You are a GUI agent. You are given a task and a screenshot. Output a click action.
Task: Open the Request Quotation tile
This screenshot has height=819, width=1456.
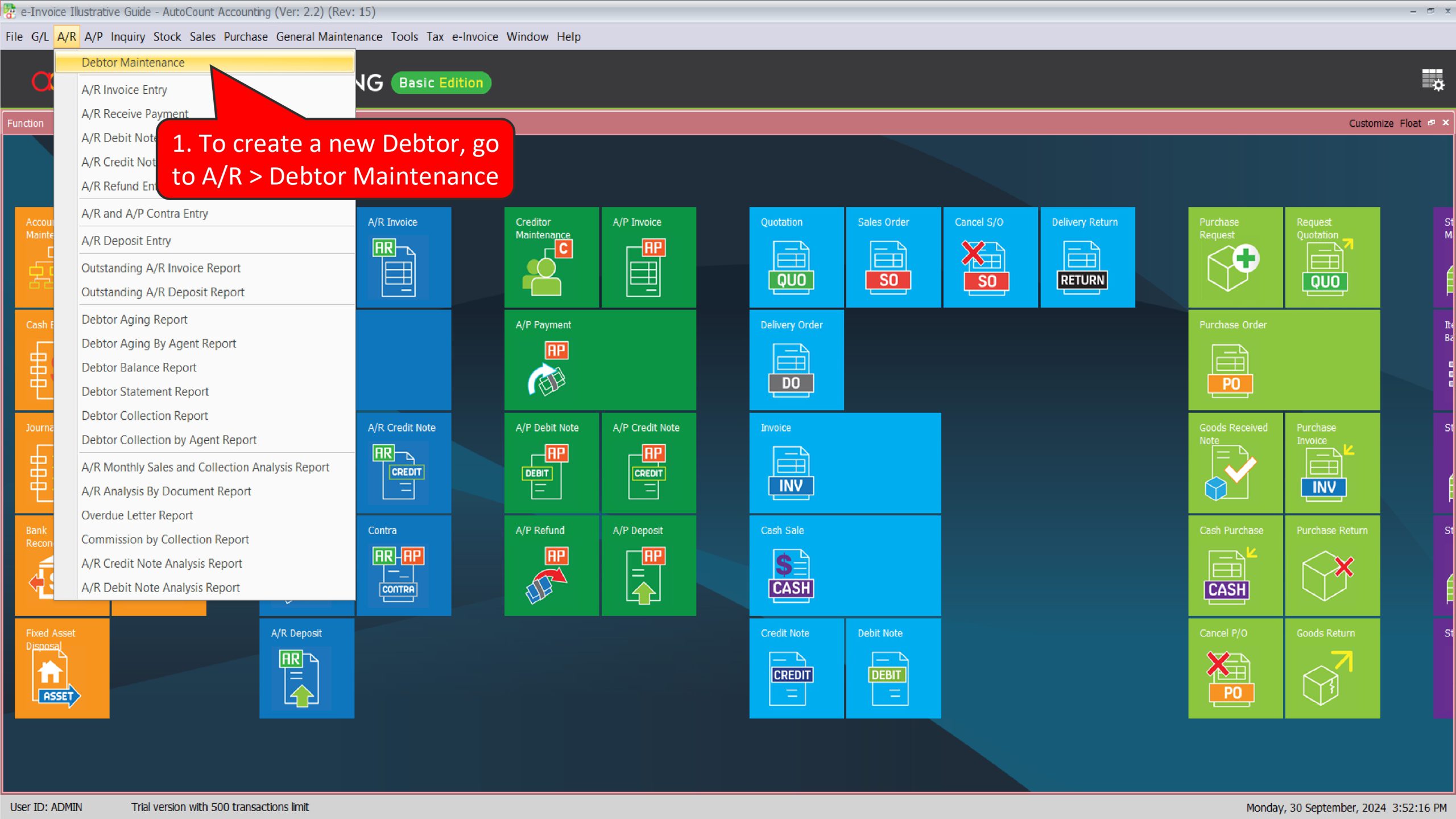click(1332, 257)
